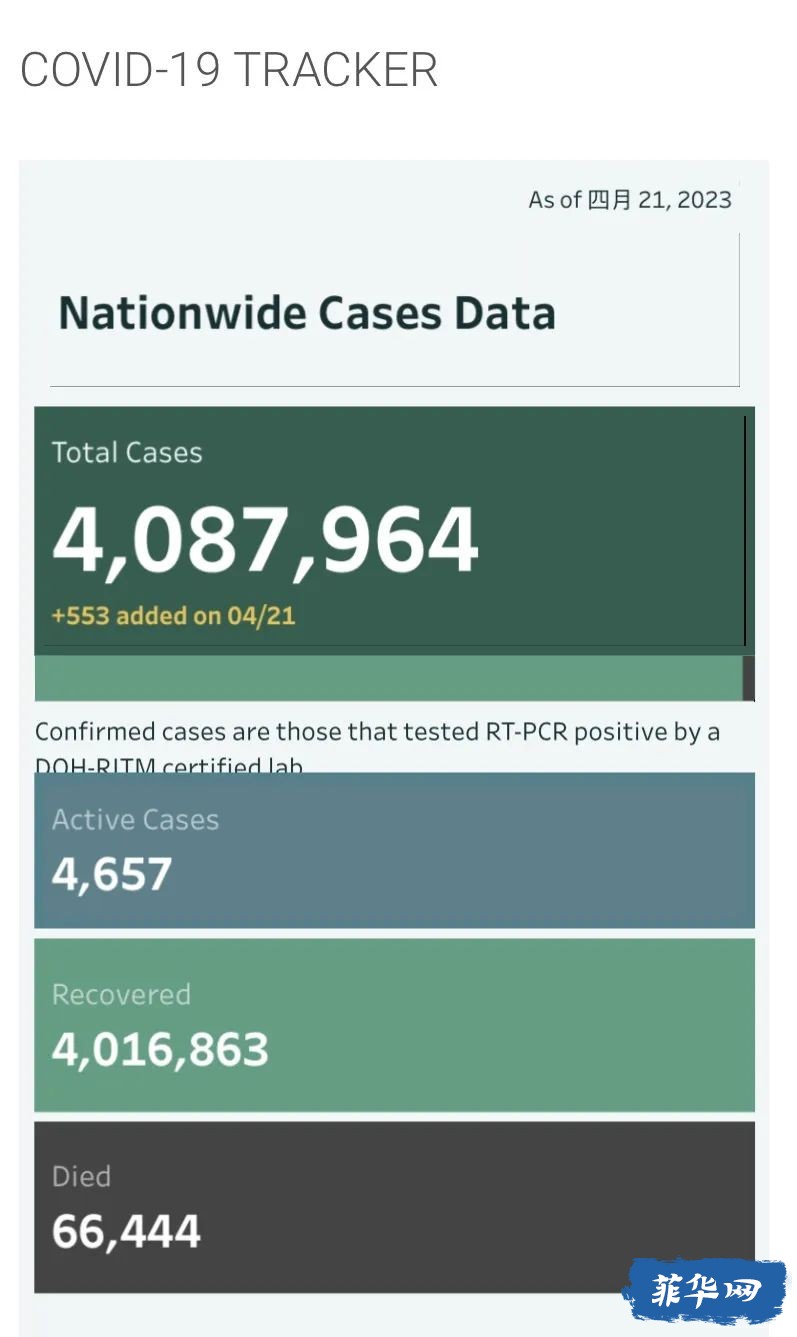797x1337 pixels.
Task: Select the Active Cases label
Action: [135, 820]
